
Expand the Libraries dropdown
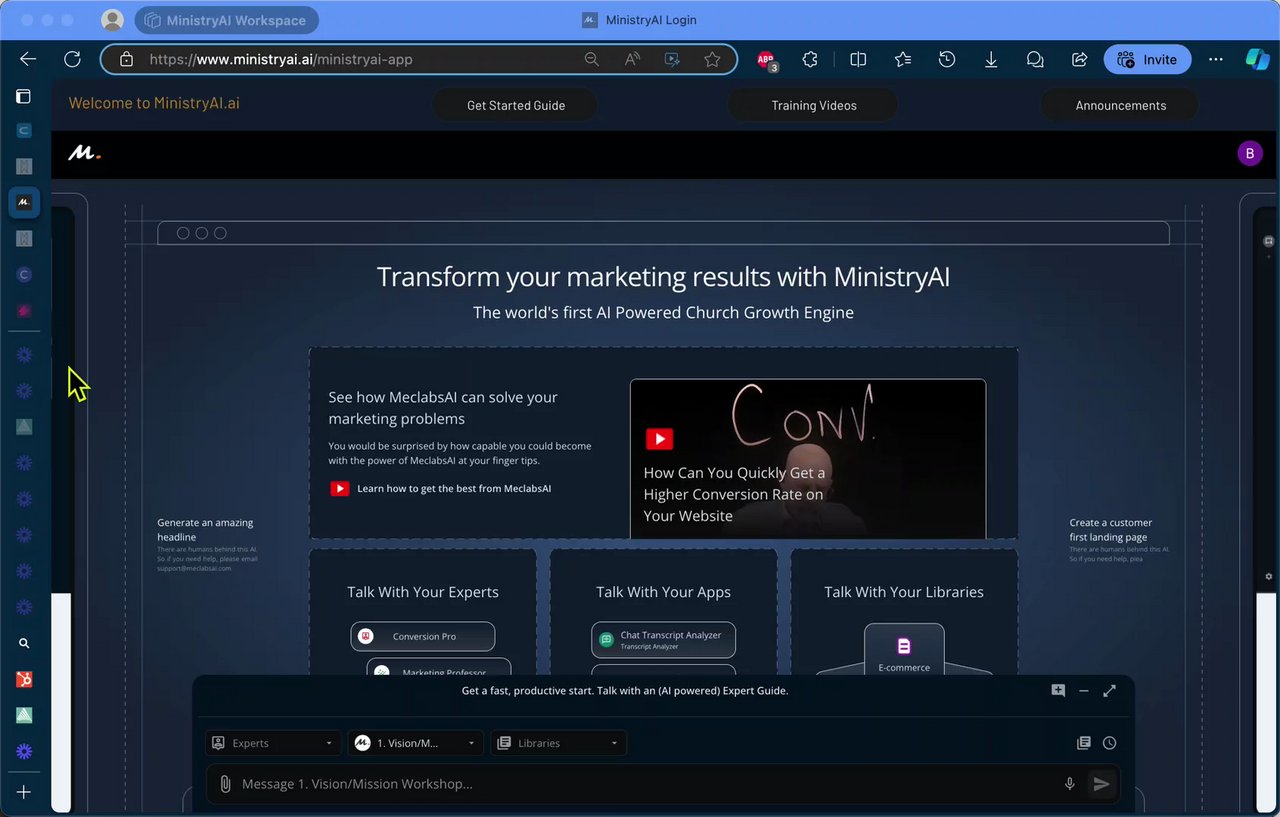(558, 743)
